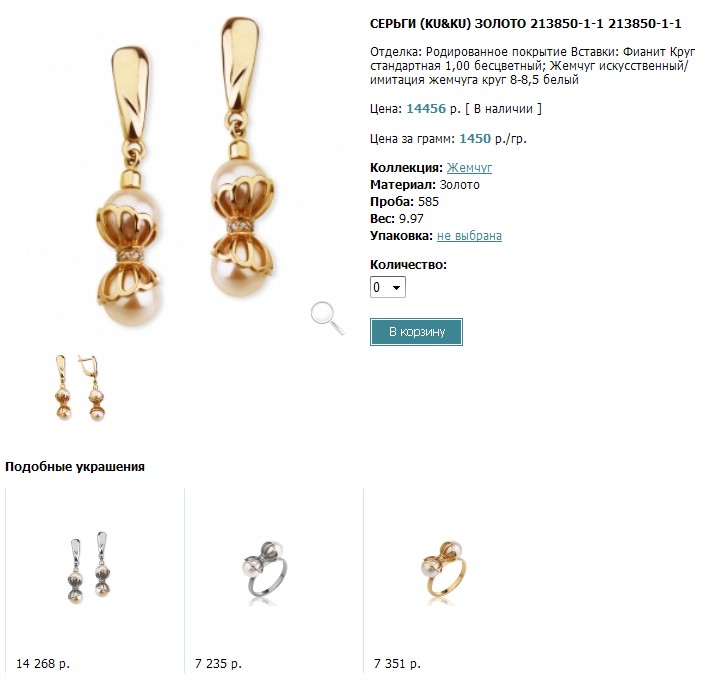
Task: Choose packaging via не выбрана link
Action: (x=469, y=236)
